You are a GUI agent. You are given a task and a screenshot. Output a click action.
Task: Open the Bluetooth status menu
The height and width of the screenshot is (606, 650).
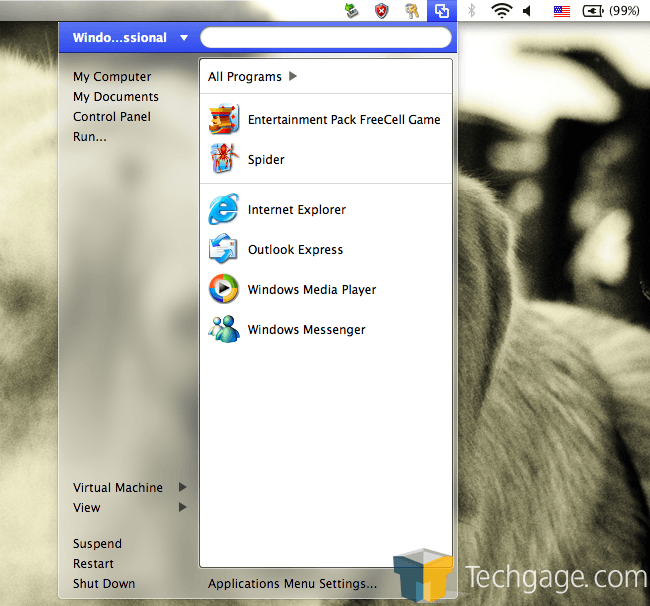click(x=471, y=10)
